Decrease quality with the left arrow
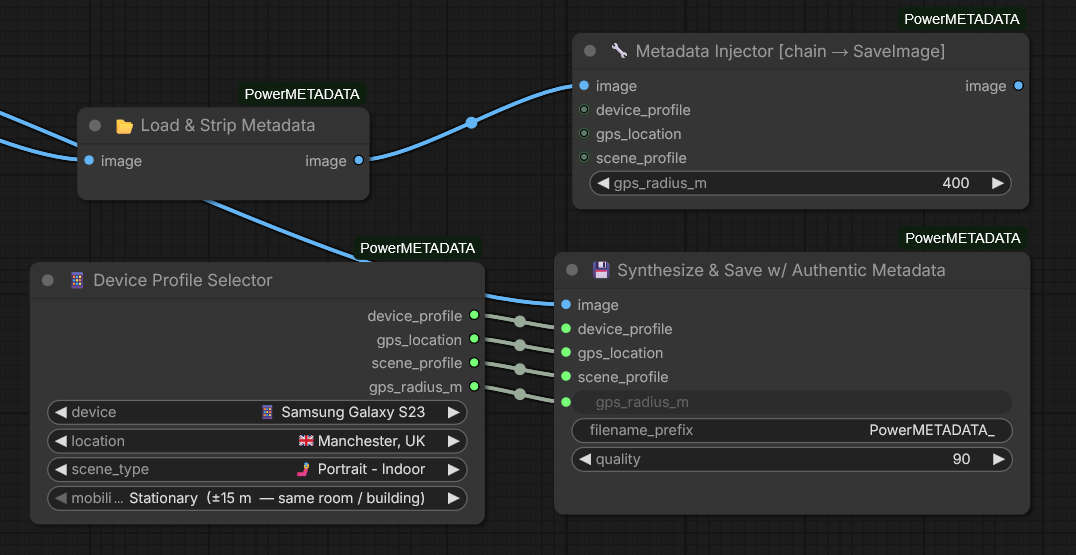 [585, 459]
